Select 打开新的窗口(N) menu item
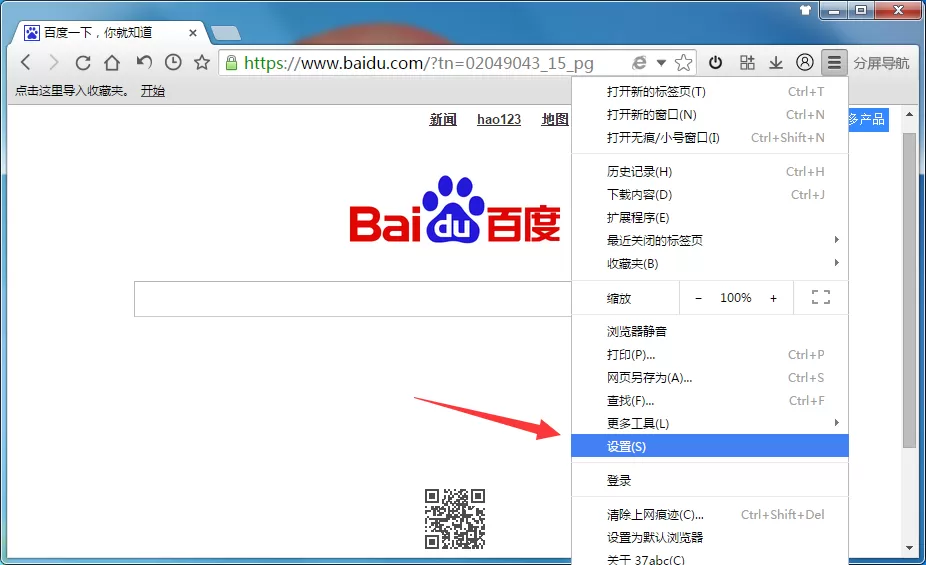This screenshot has height=565, width=926. (709, 115)
